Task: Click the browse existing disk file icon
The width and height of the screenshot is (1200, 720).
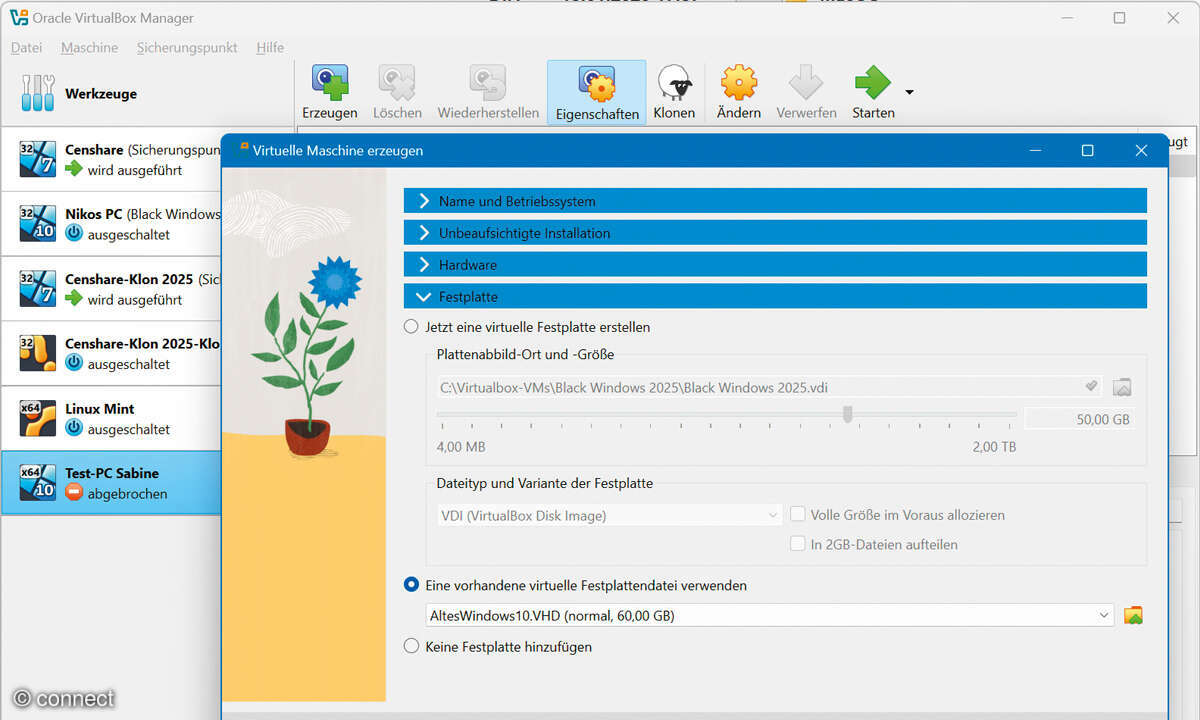Action: click(x=1133, y=615)
